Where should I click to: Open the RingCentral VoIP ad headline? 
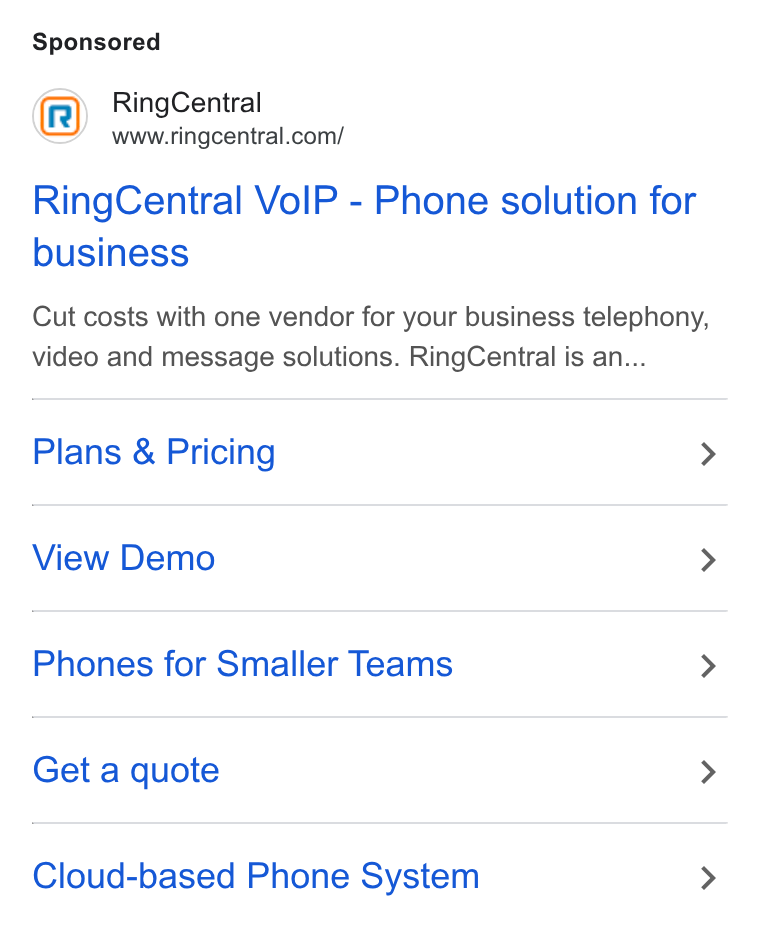[x=364, y=227]
